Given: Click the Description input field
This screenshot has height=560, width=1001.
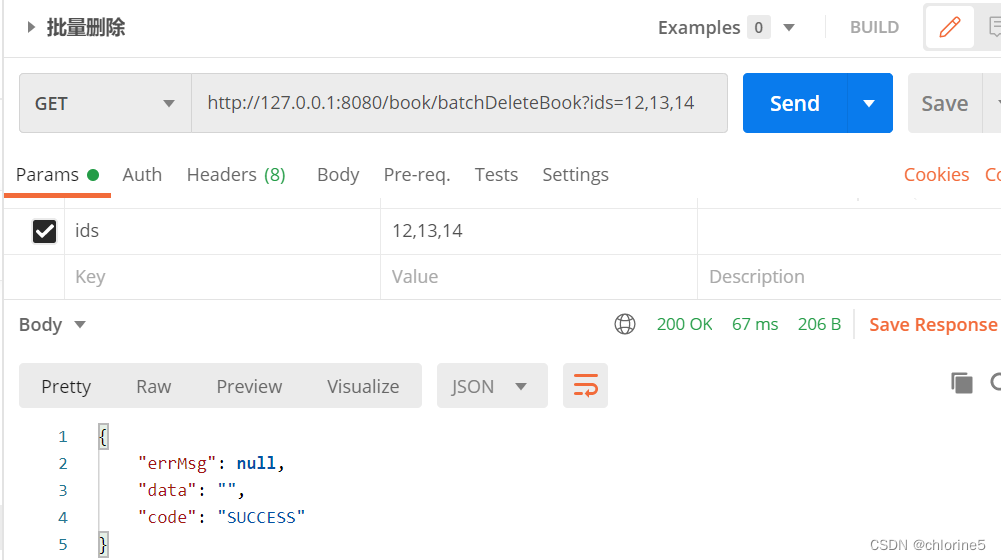Looking at the screenshot, I should pos(849,277).
